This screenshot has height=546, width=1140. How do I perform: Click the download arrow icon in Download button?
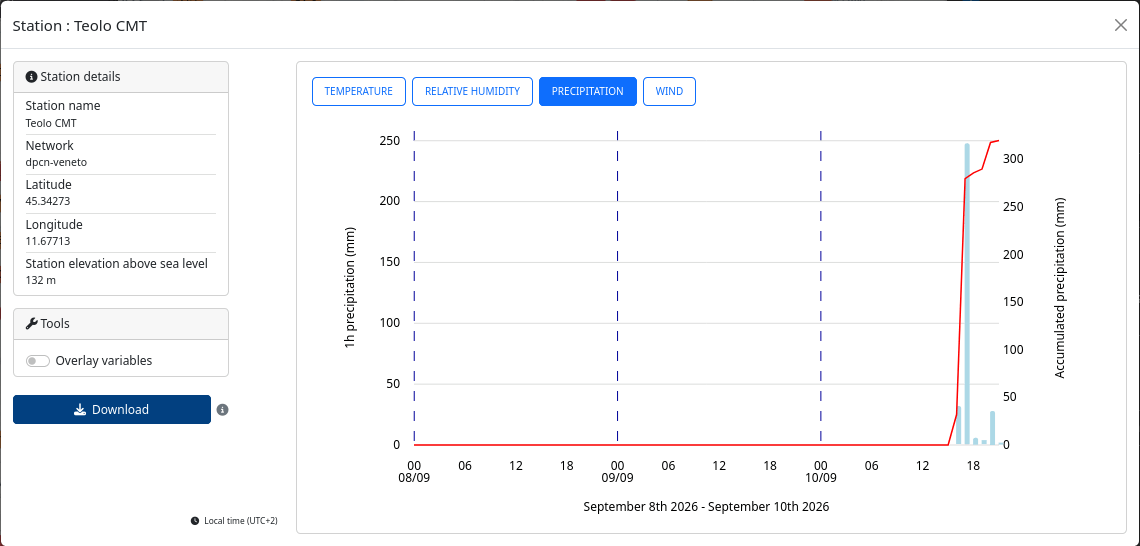(x=81, y=410)
